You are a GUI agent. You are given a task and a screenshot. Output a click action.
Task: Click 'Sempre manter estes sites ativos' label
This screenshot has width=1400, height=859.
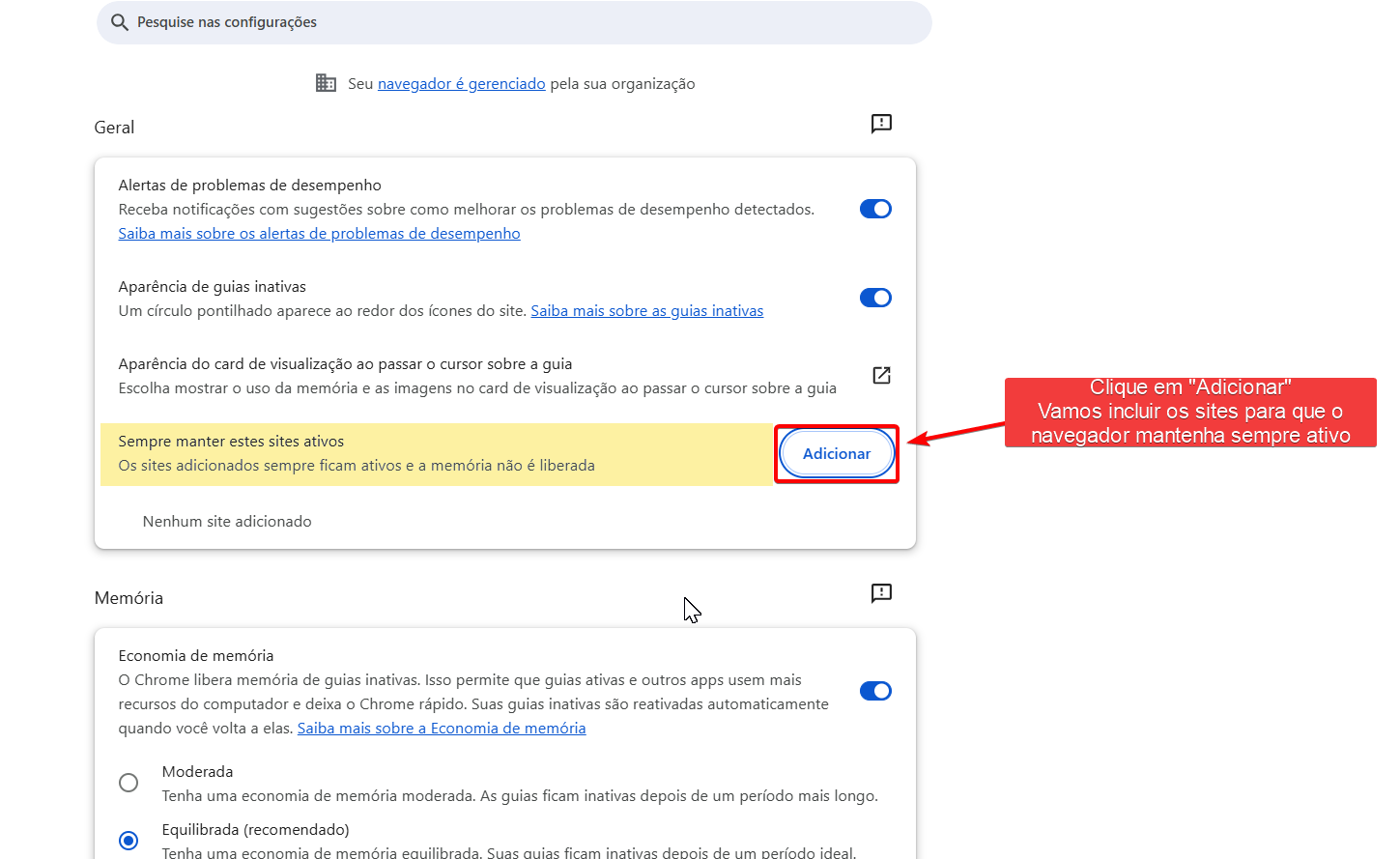[231, 442]
